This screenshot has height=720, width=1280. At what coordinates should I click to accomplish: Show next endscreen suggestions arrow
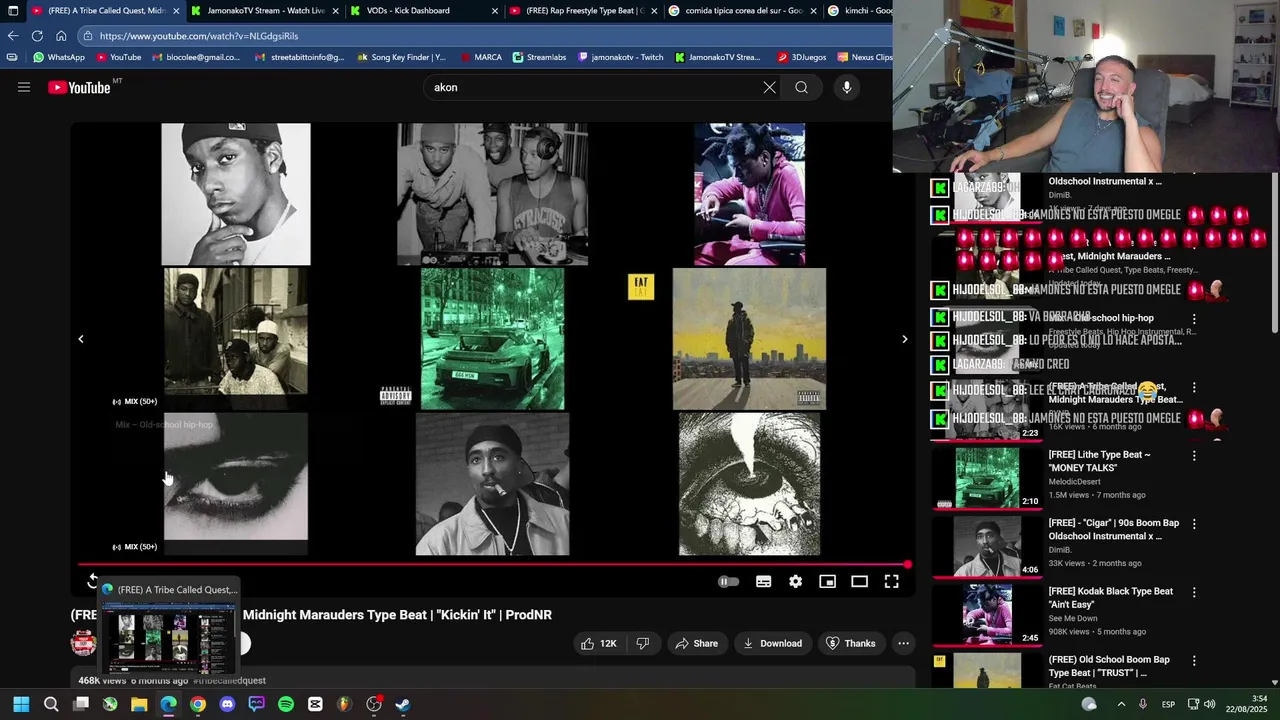coord(904,339)
